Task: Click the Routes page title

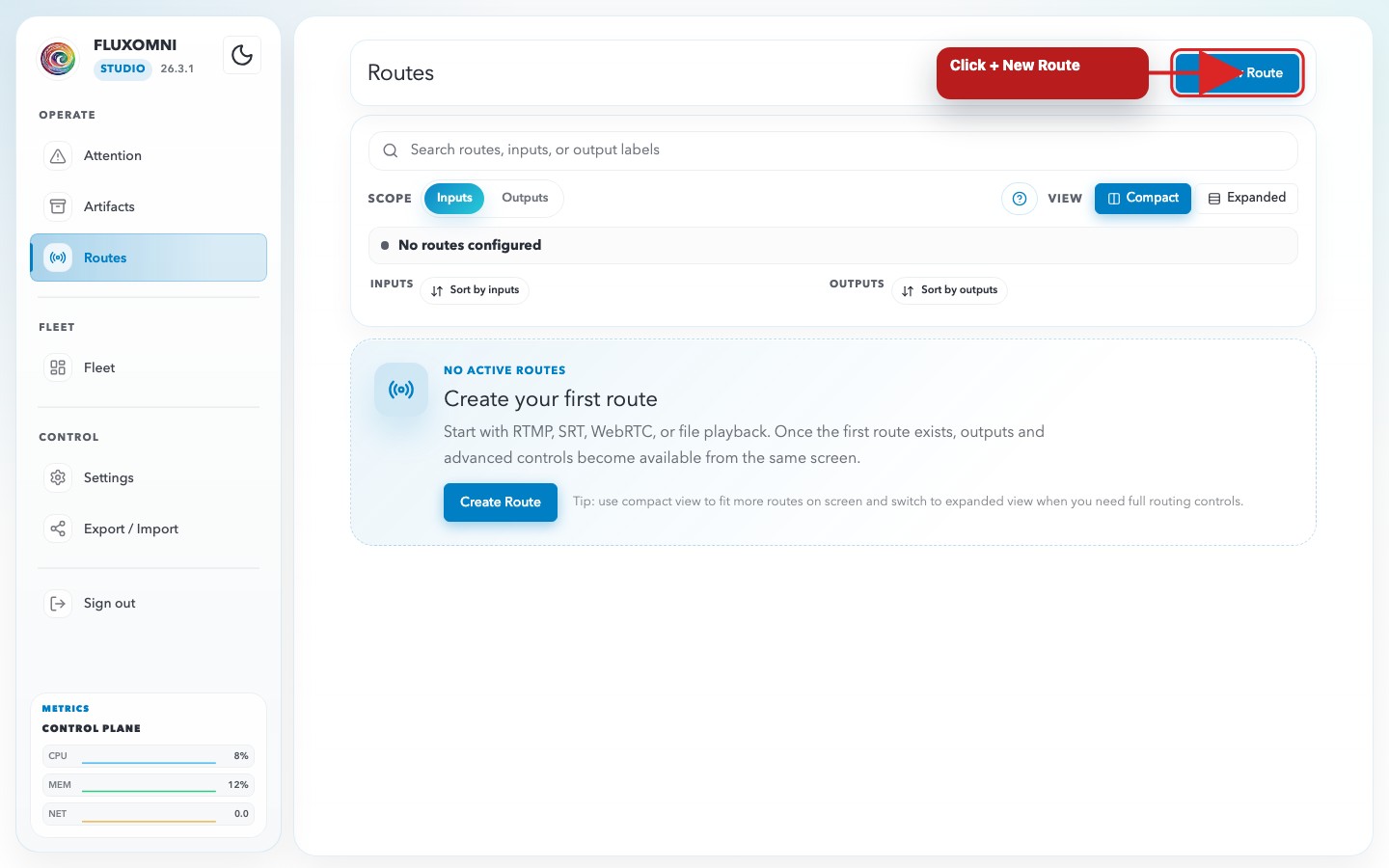Action: point(401,73)
